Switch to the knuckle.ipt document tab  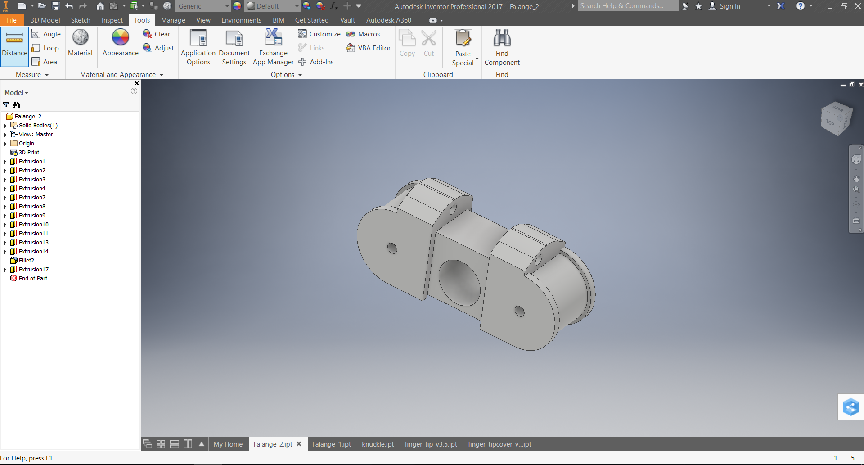[377, 444]
